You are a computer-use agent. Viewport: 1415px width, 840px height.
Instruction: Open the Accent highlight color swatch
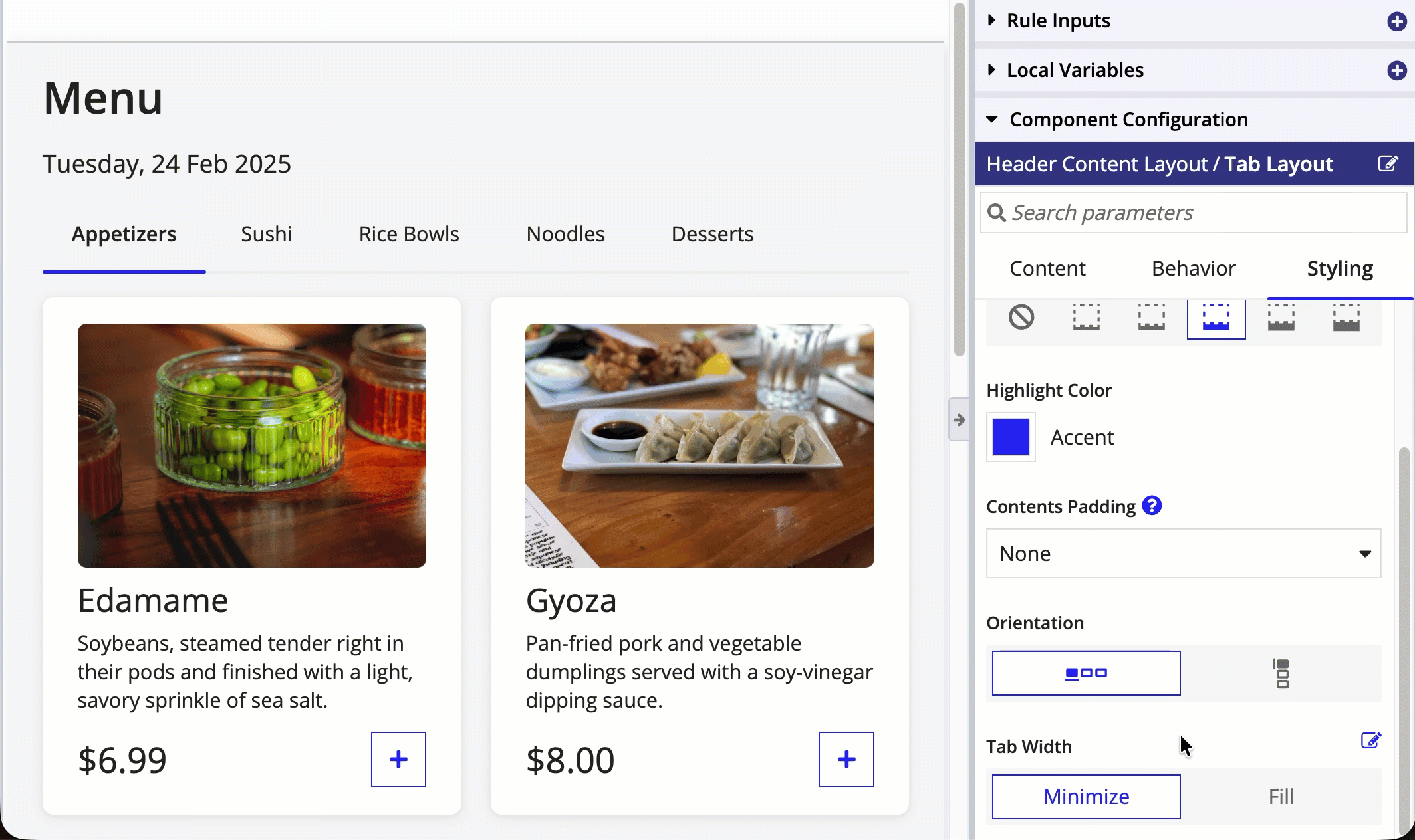[x=1011, y=437]
